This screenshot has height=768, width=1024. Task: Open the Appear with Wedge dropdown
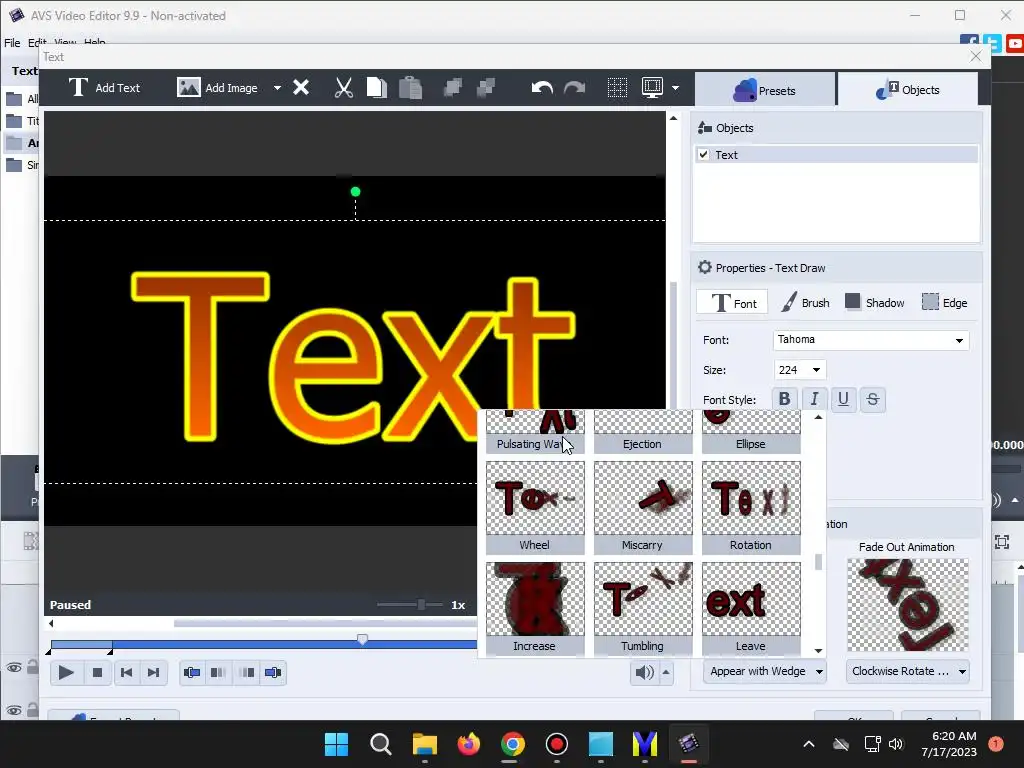pyautogui.click(x=765, y=671)
